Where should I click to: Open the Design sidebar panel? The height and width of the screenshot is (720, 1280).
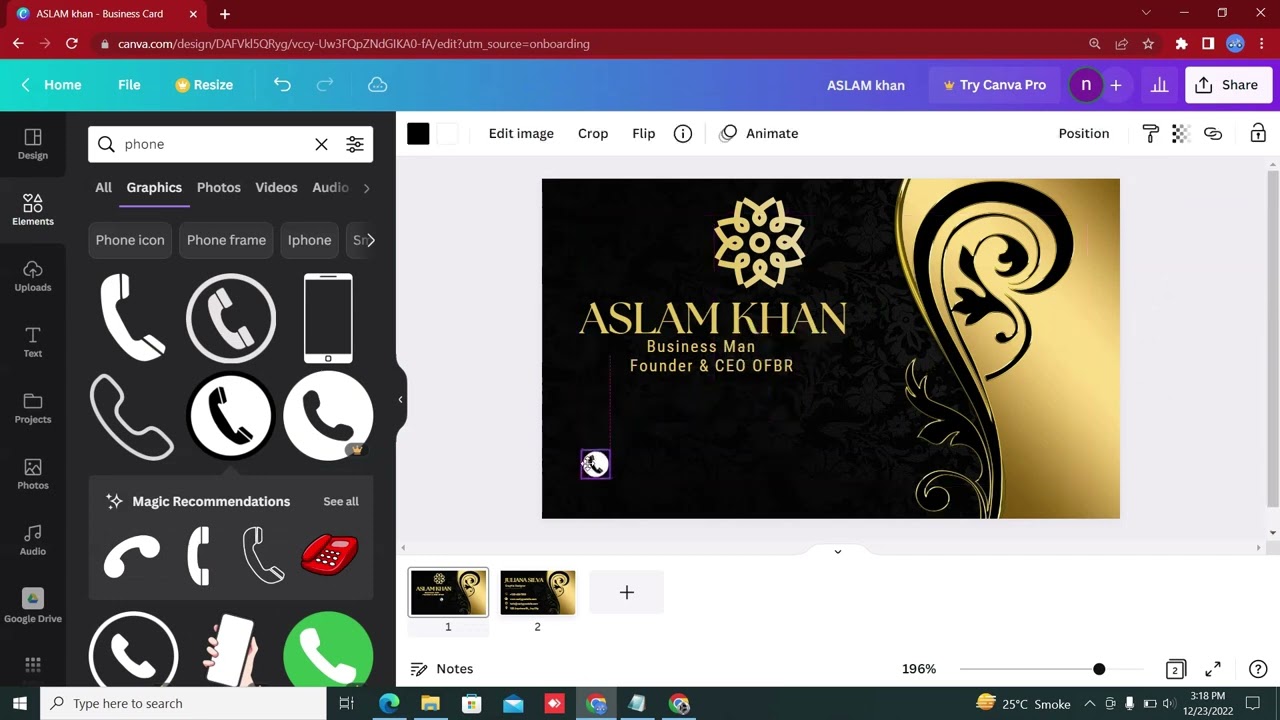point(32,144)
